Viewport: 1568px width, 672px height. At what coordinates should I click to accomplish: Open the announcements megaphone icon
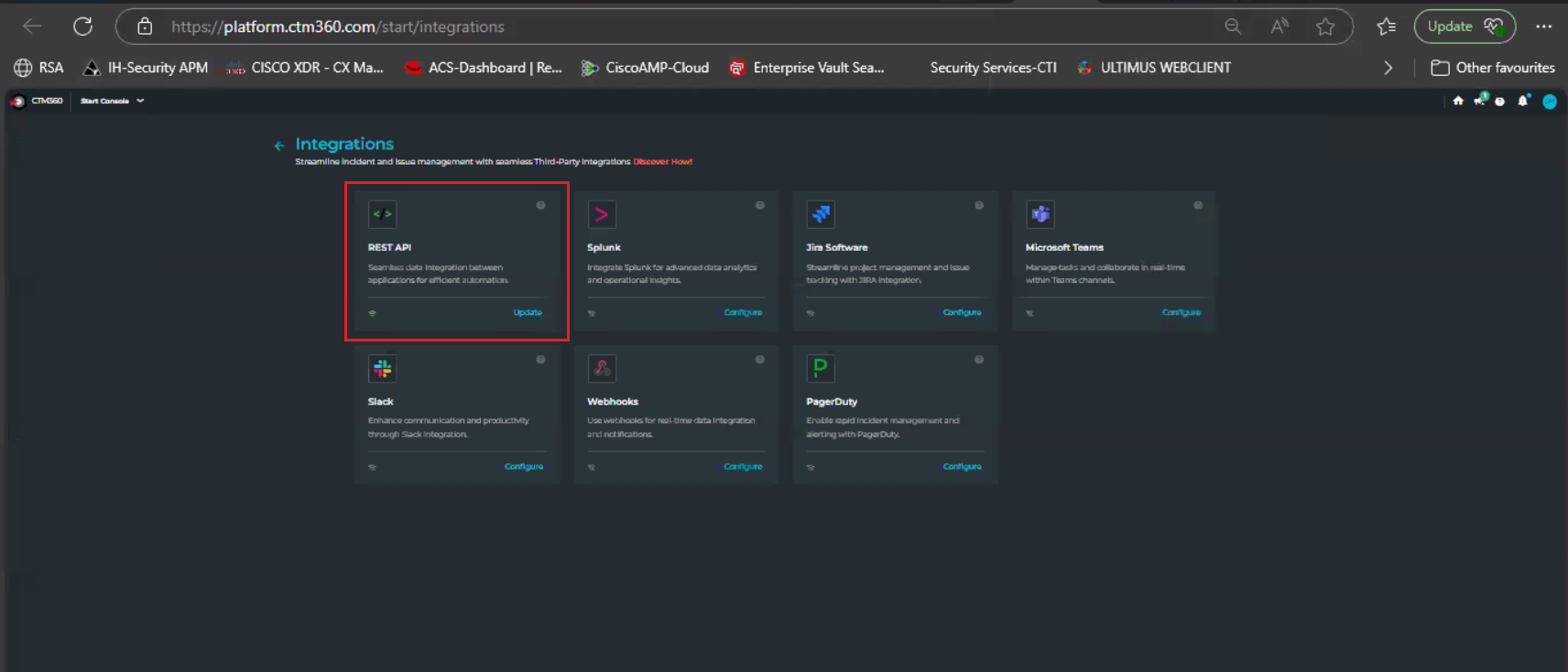click(x=1479, y=100)
